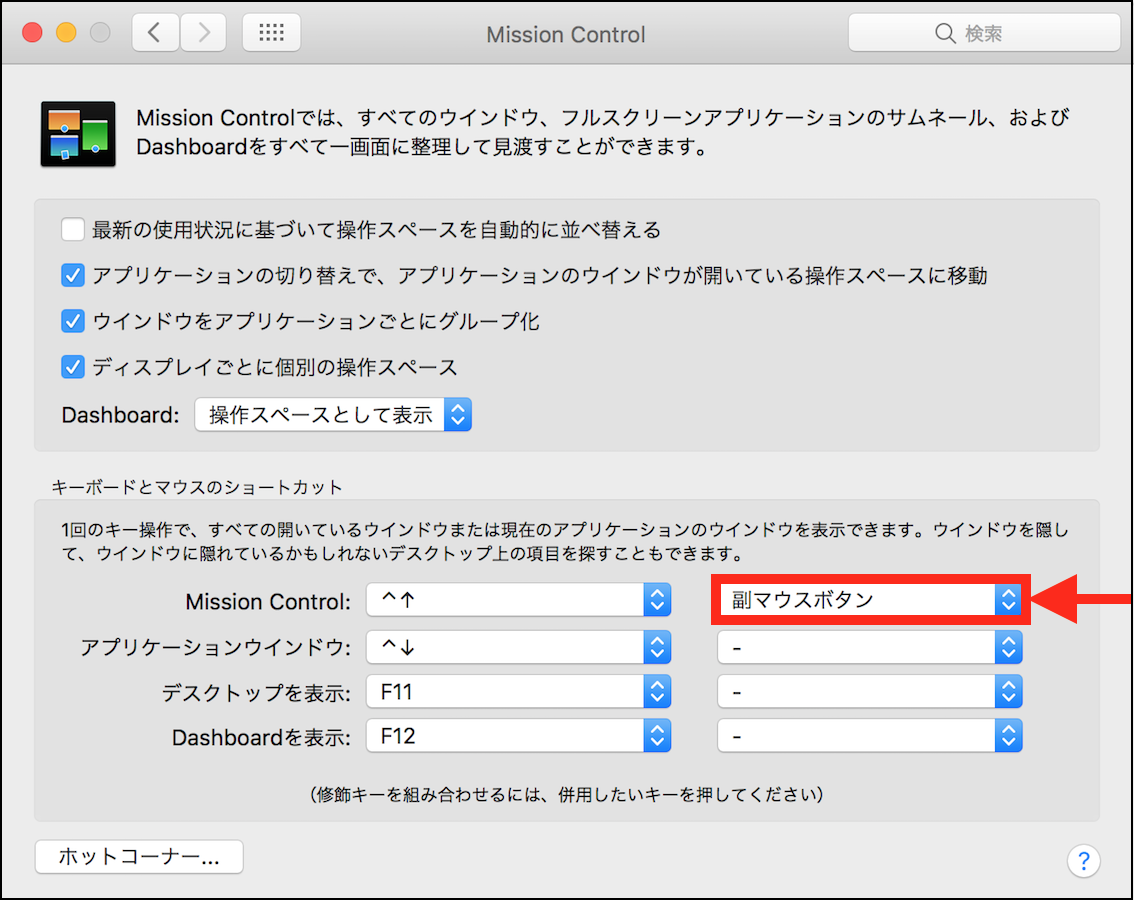This screenshot has height=900, width=1134.
Task: Click the デスクトップを表示: label
Action: 256,693
